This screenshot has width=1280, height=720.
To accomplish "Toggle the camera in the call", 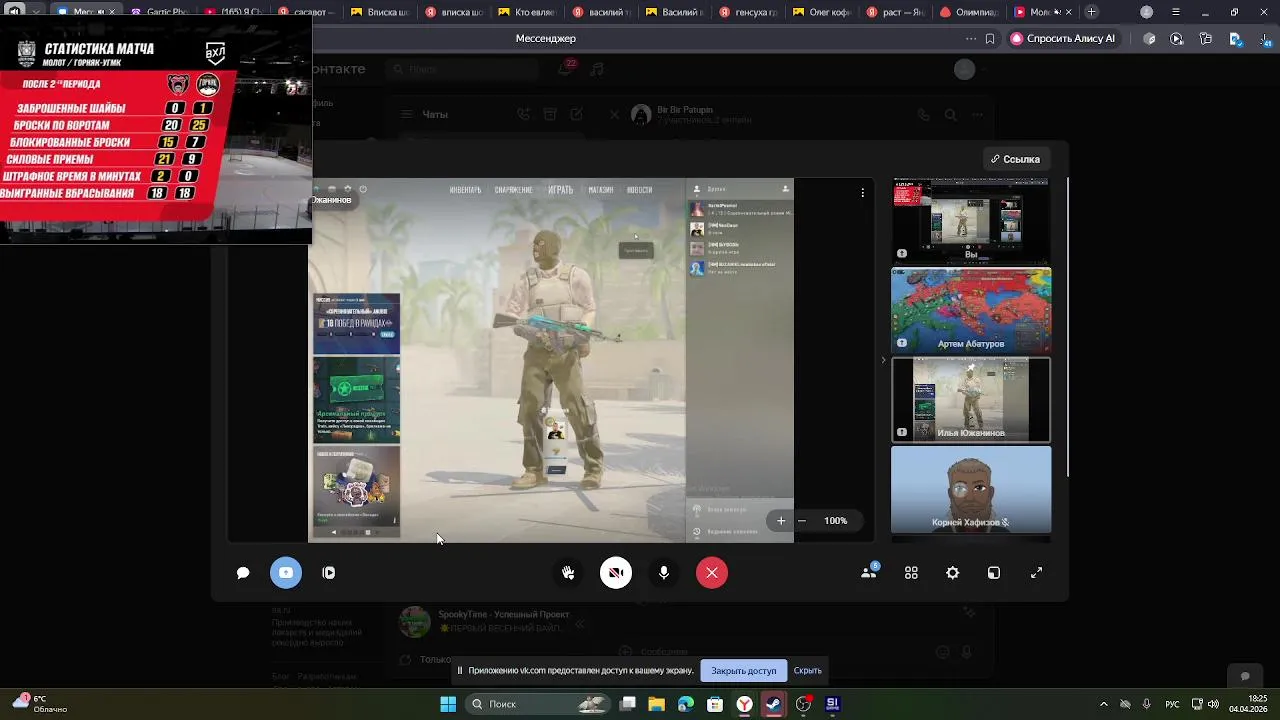I will (616, 573).
